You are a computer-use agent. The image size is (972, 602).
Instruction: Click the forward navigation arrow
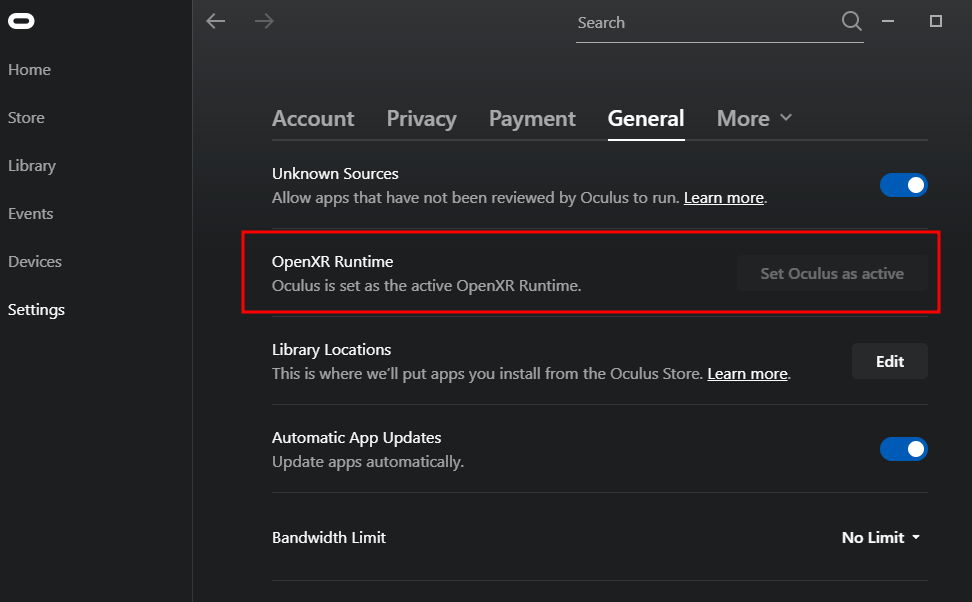pyautogui.click(x=263, y=20)
